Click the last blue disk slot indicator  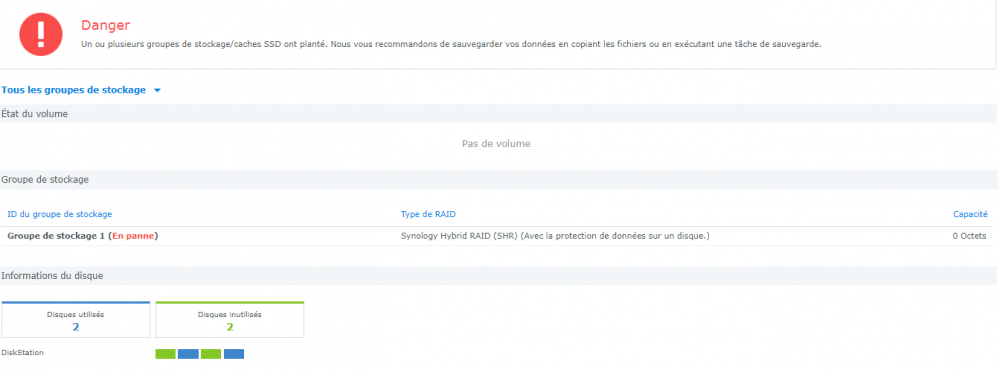234,354
